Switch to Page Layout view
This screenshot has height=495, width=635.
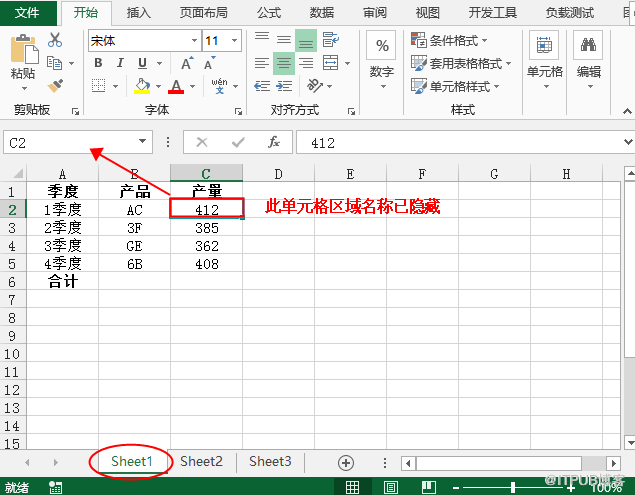390,487
